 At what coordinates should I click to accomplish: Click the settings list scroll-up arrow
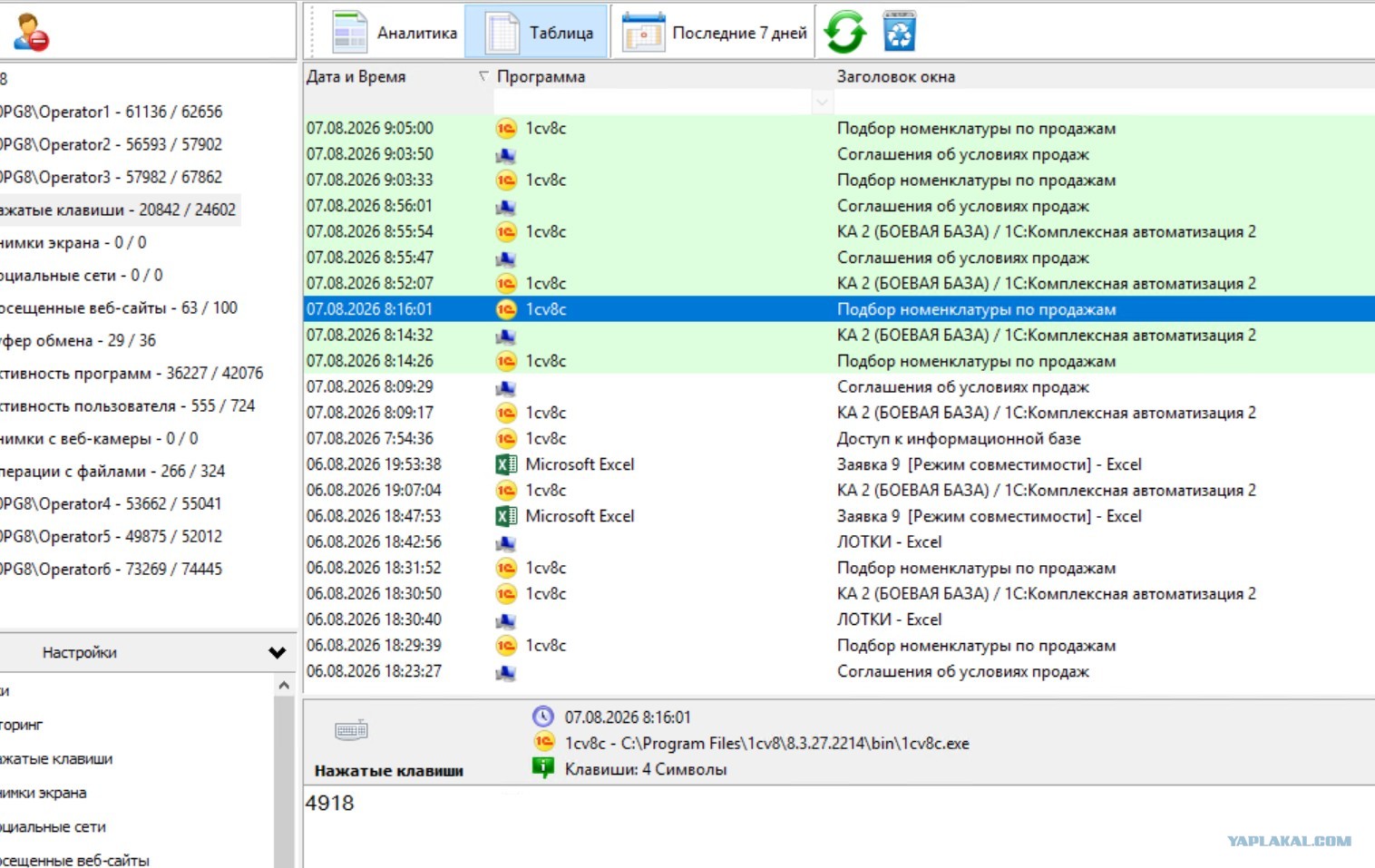pyautogui.click(x=284, y=686)
